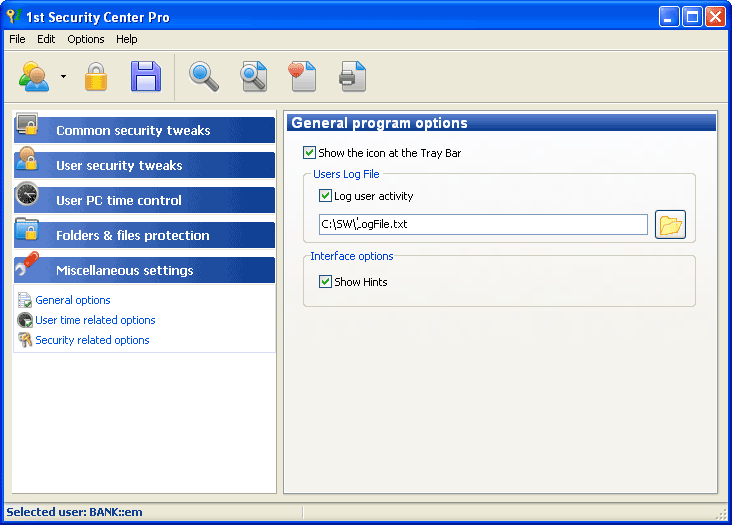The height and width of the screenshot is (525, 732).
Task: Click the User time related options icon
Action: pos(25,320)
